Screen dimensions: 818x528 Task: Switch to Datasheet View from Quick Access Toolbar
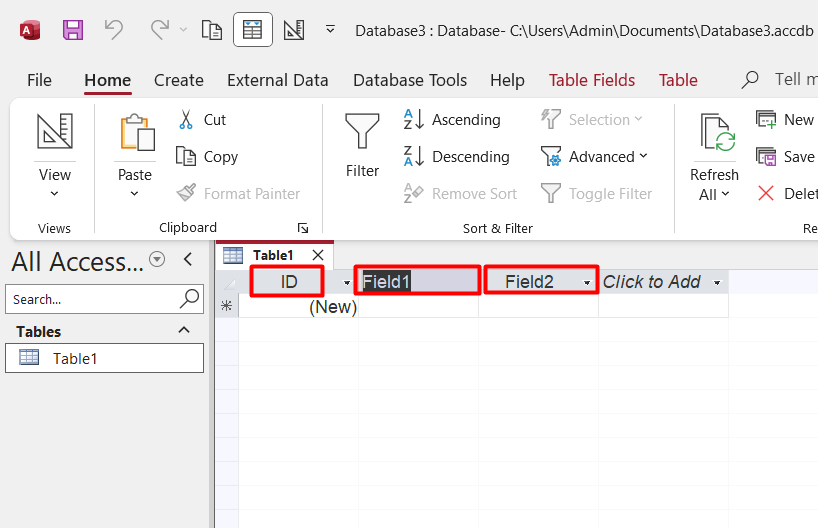pos(252,30)
